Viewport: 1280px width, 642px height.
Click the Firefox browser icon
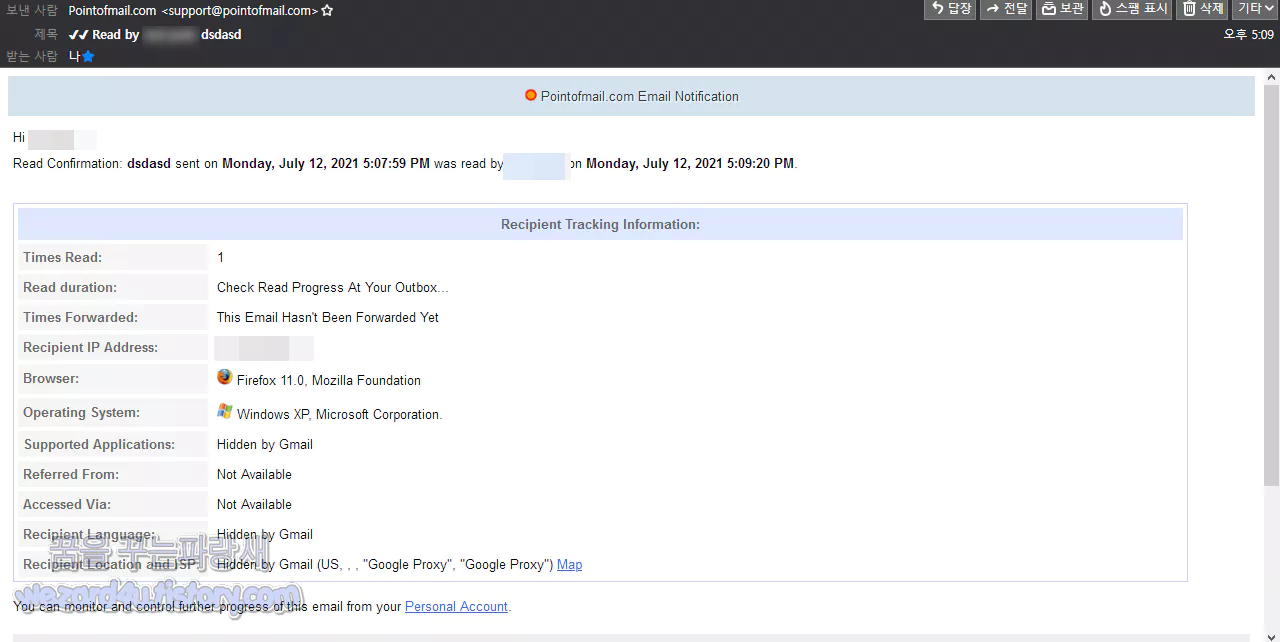click(x=225, y=378)
